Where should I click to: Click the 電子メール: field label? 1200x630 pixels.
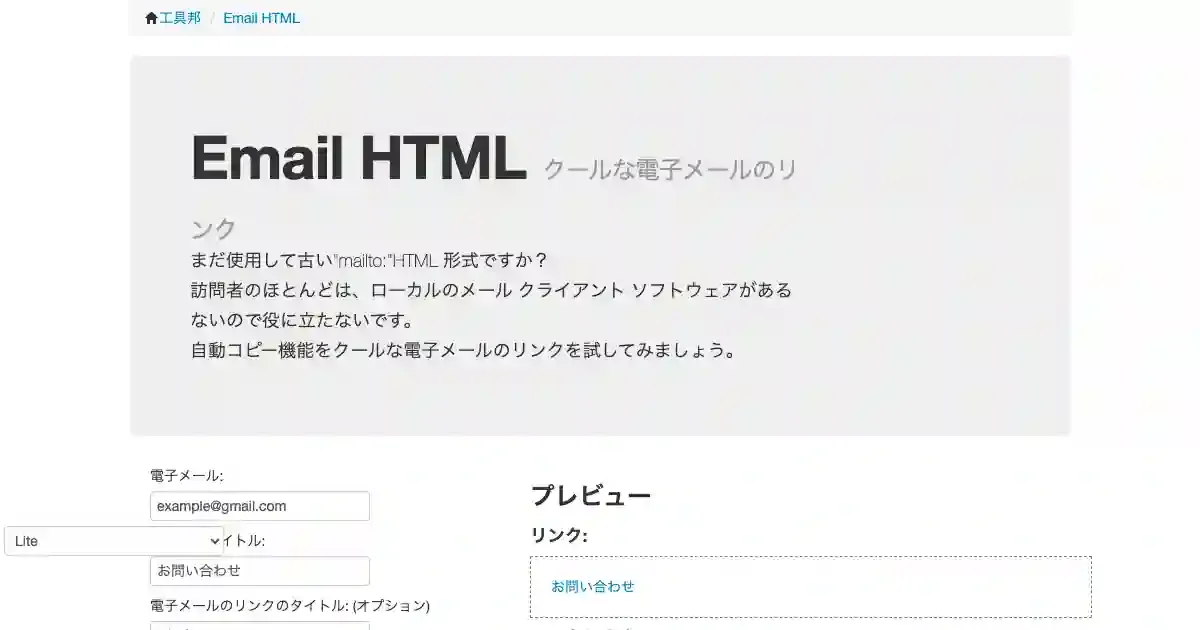tap(187, 476)
